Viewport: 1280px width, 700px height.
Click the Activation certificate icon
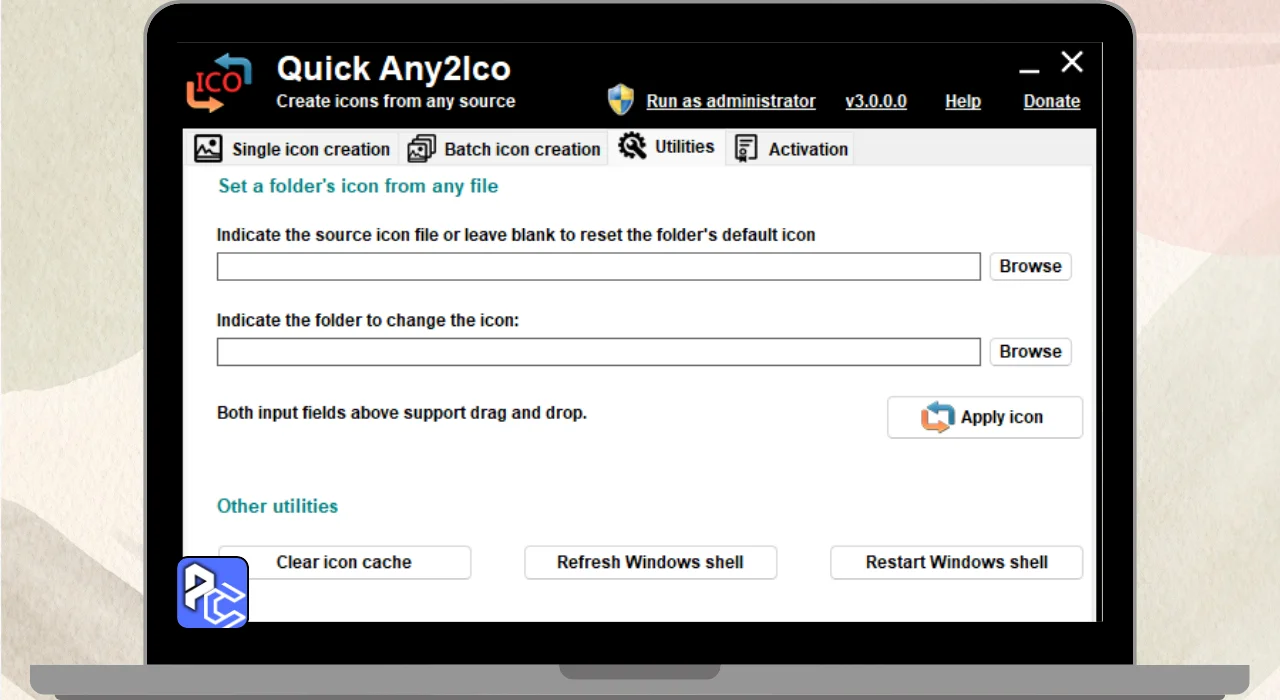point(745,149)
